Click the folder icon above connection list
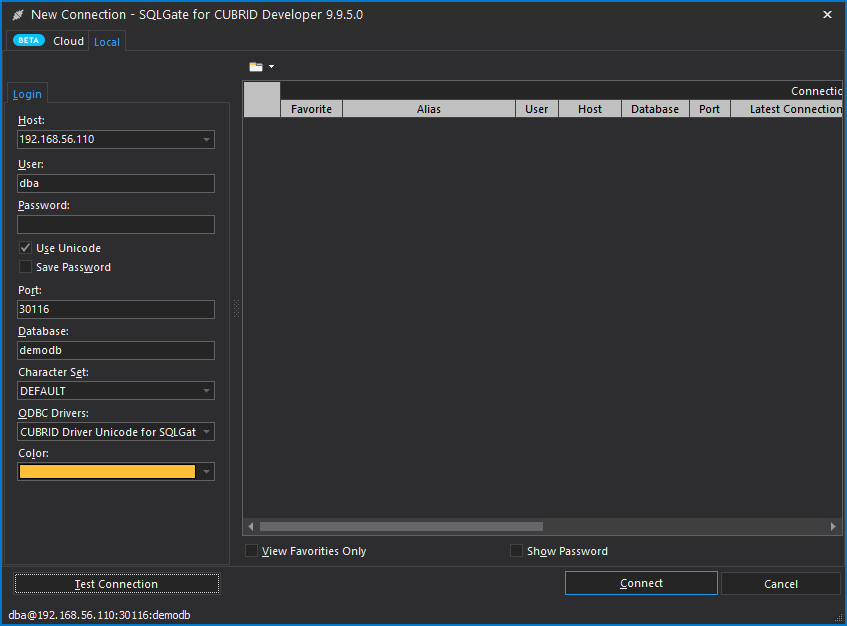 256,67
